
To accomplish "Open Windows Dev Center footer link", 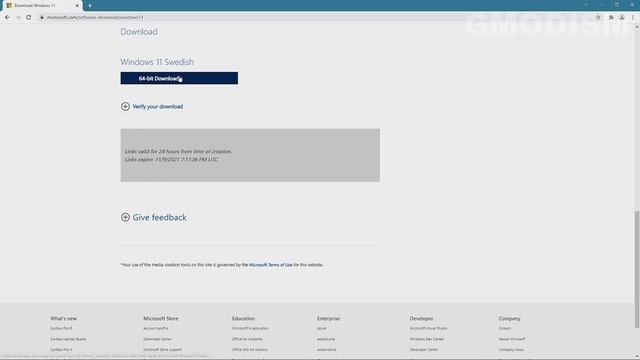I will pos(427,339).
